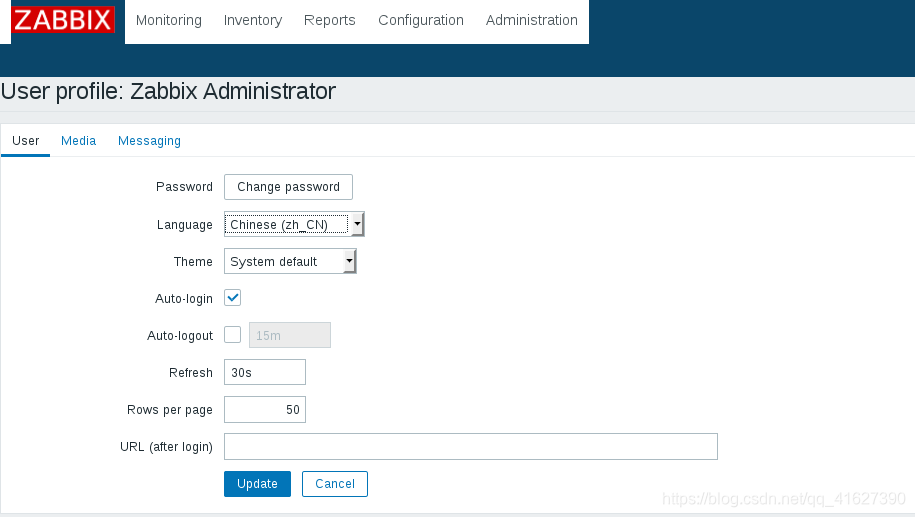The height and width of the screenshot is (517, 915).
Task: Switch to the Messaging tab
Action: click(x=149, y=141)
